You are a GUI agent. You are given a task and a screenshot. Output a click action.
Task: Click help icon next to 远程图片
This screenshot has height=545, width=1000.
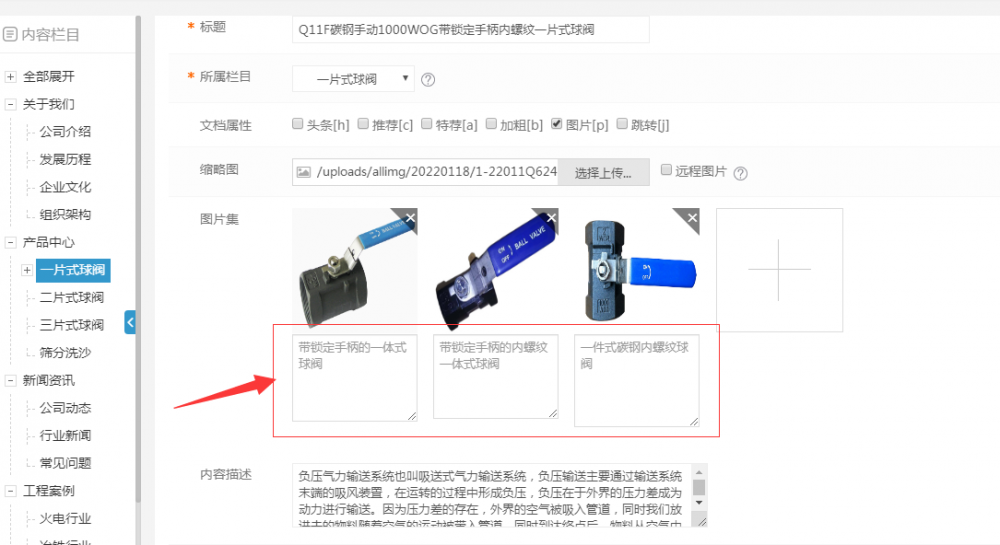[740, 173]
